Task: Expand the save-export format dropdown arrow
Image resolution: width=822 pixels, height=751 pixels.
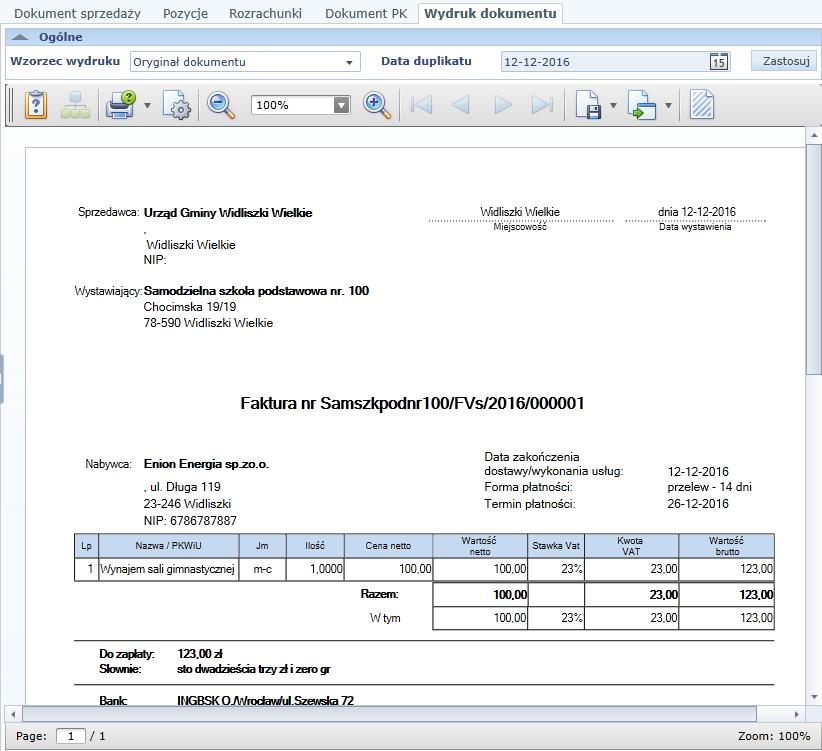Action: (x=613, y=105)
